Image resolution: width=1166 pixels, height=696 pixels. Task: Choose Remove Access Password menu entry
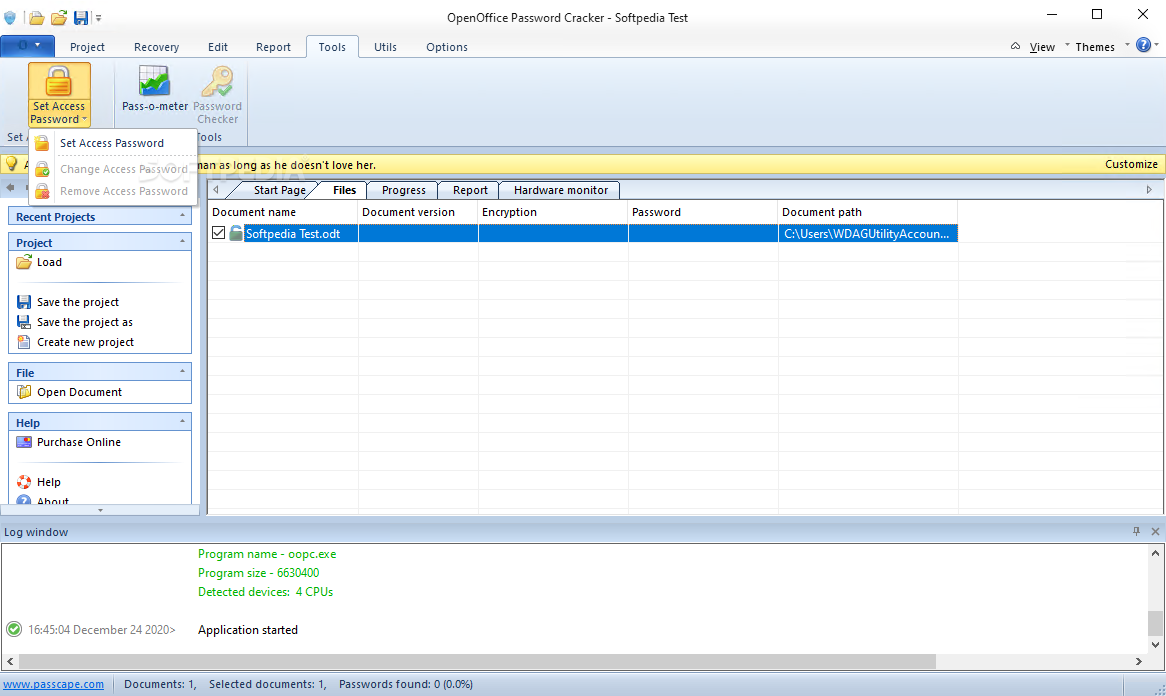[x=112, y=191]
